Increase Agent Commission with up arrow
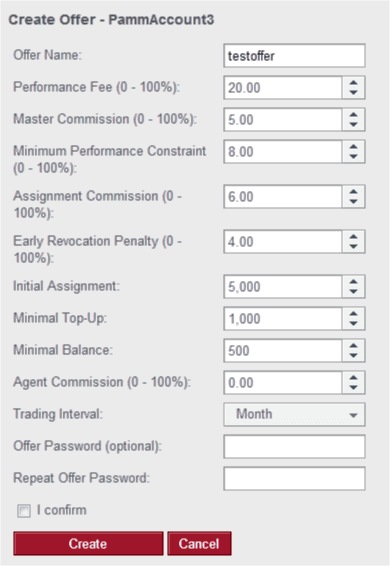This screenshot has width=390, height=566. pos(353,377)
